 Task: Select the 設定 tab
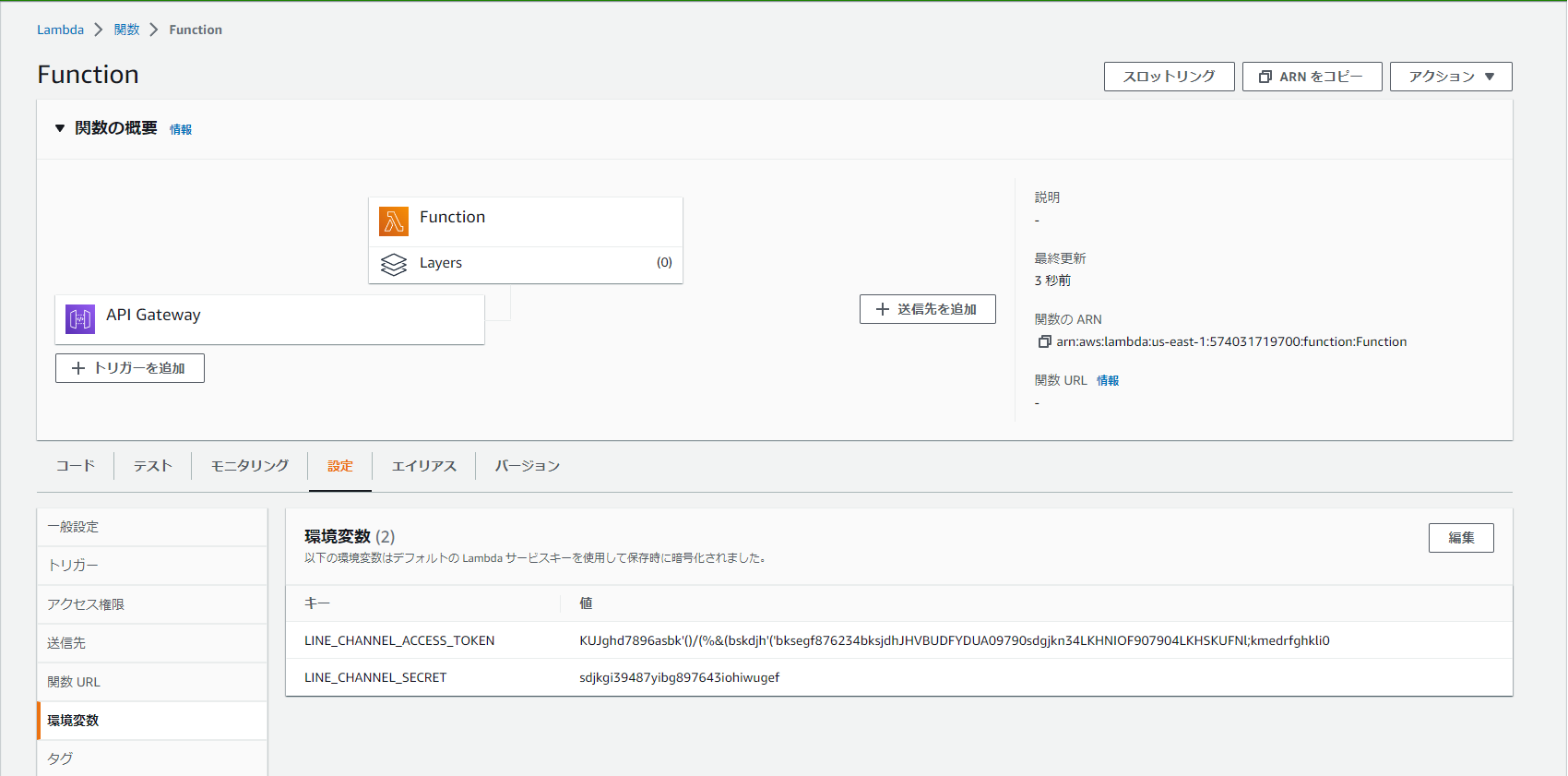pos(340,466)
